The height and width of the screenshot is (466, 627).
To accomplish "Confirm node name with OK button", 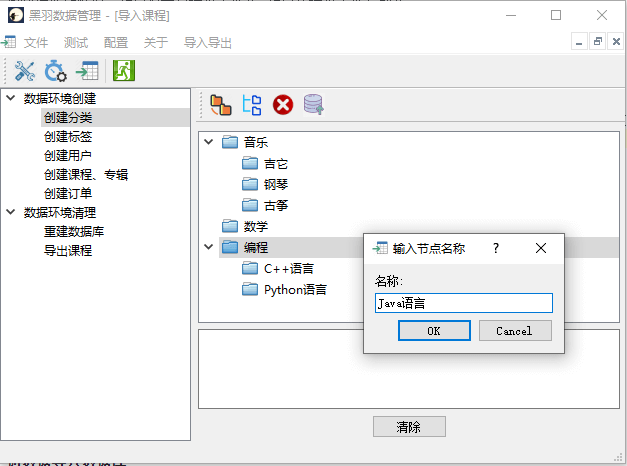I will click(434, 331).
